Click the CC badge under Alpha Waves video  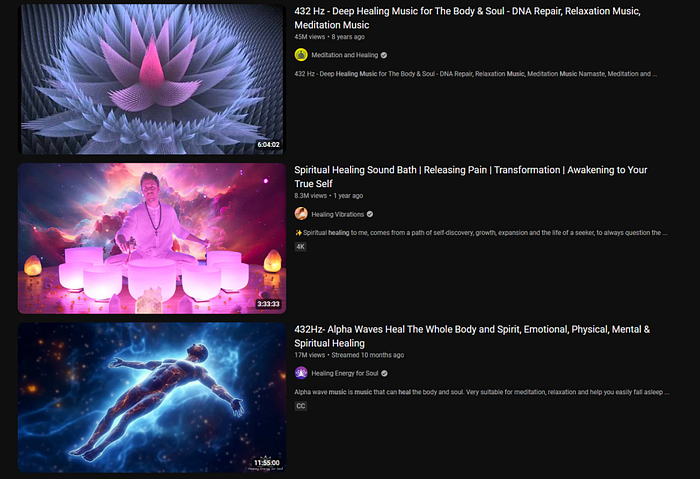coord(300,406)
